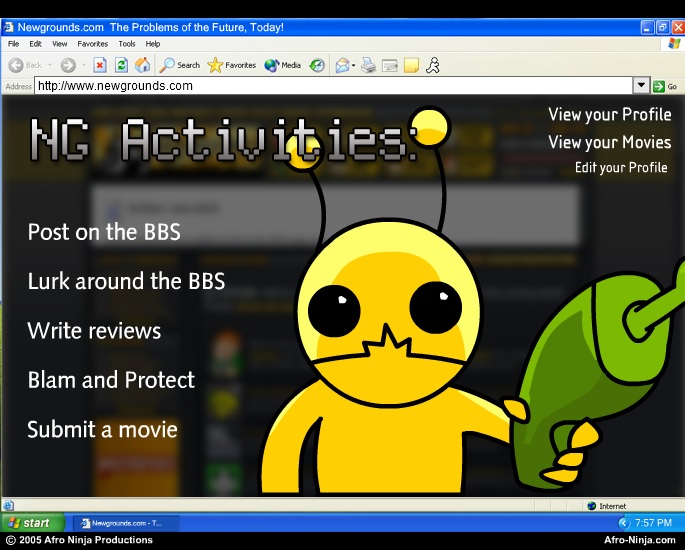Click the Afro-Ninja.com text
The image size is (685, 550).
[640, 540]
